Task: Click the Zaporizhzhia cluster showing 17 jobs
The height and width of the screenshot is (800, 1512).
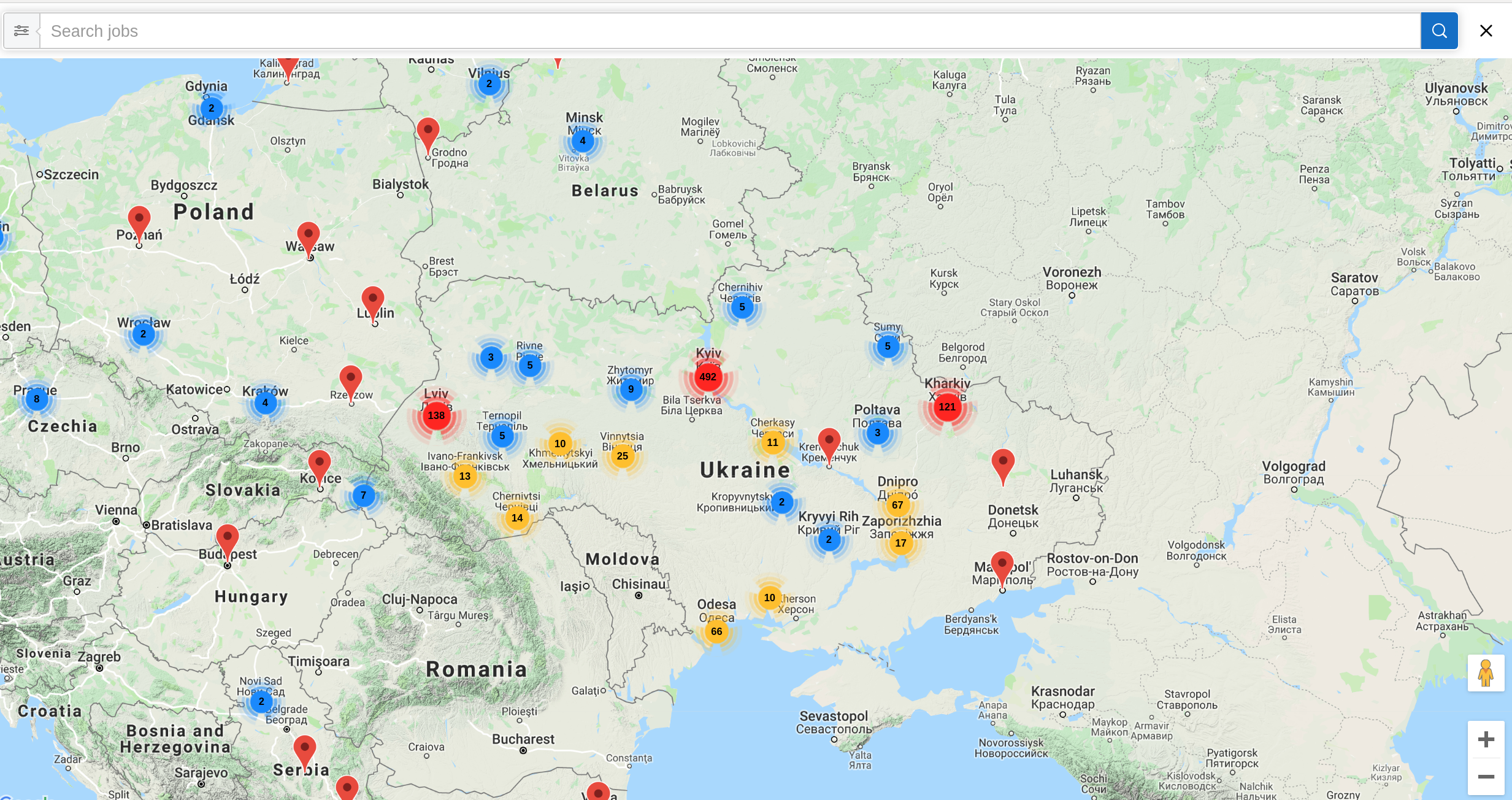Action: [x=900, y=543]
